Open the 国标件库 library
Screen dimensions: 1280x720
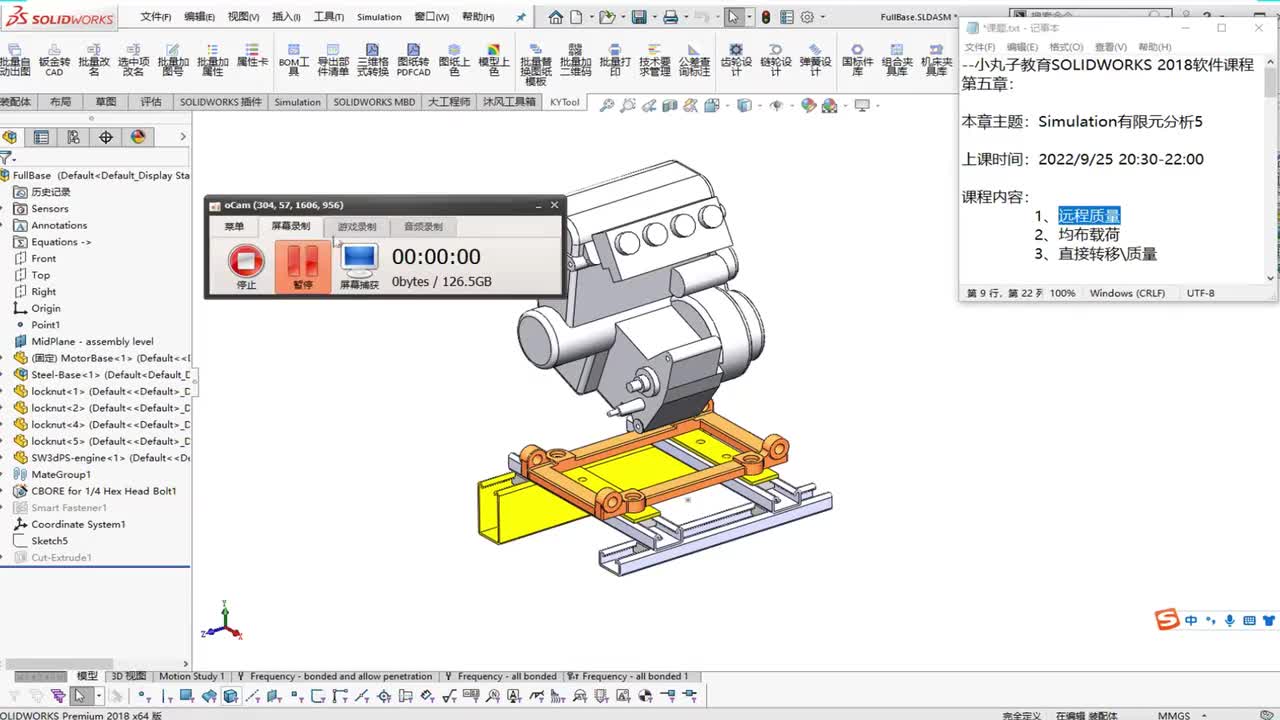pos(857,60)
